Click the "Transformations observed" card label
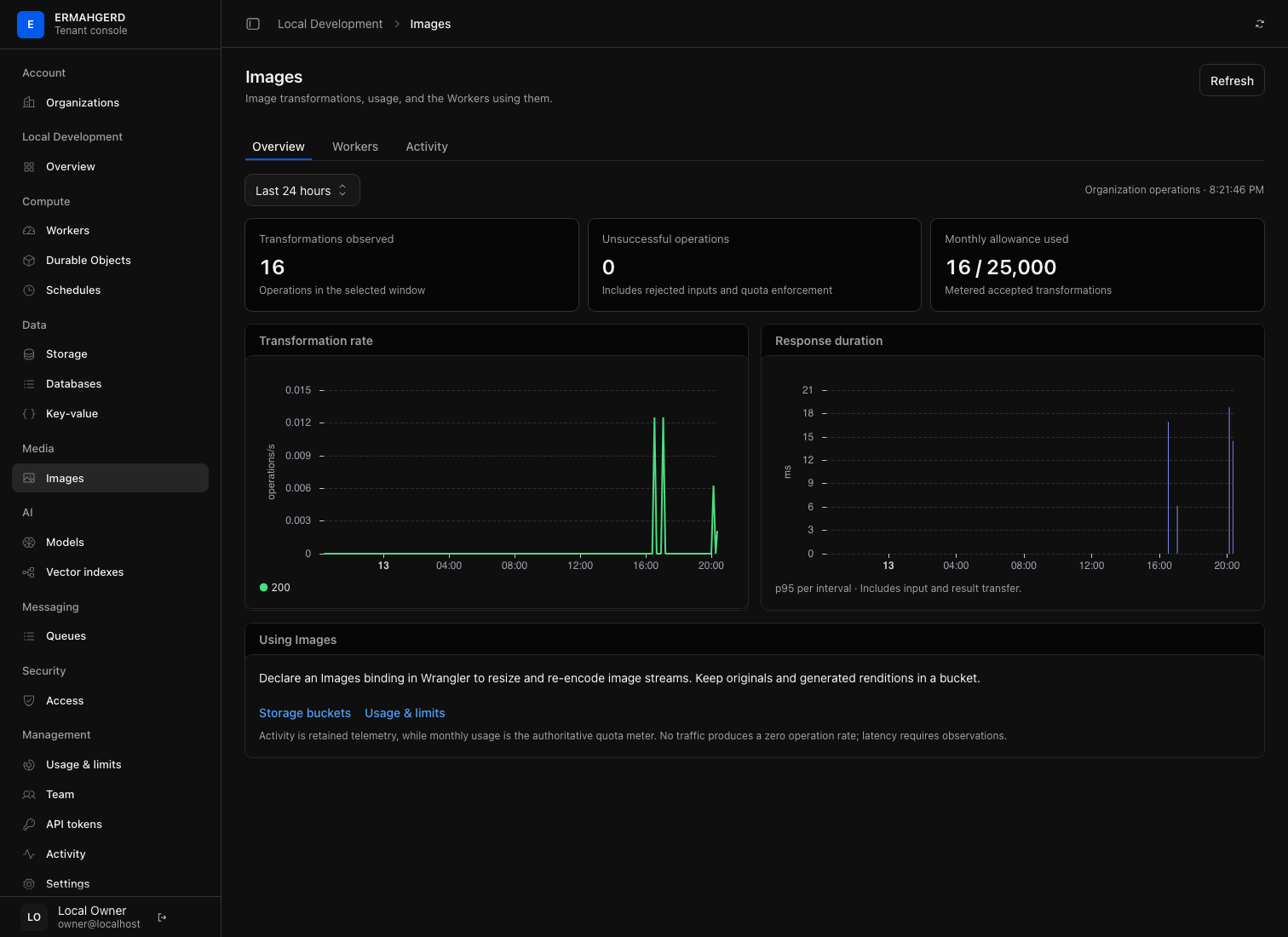The image size is (1288, 937). [x=326, y=239]
